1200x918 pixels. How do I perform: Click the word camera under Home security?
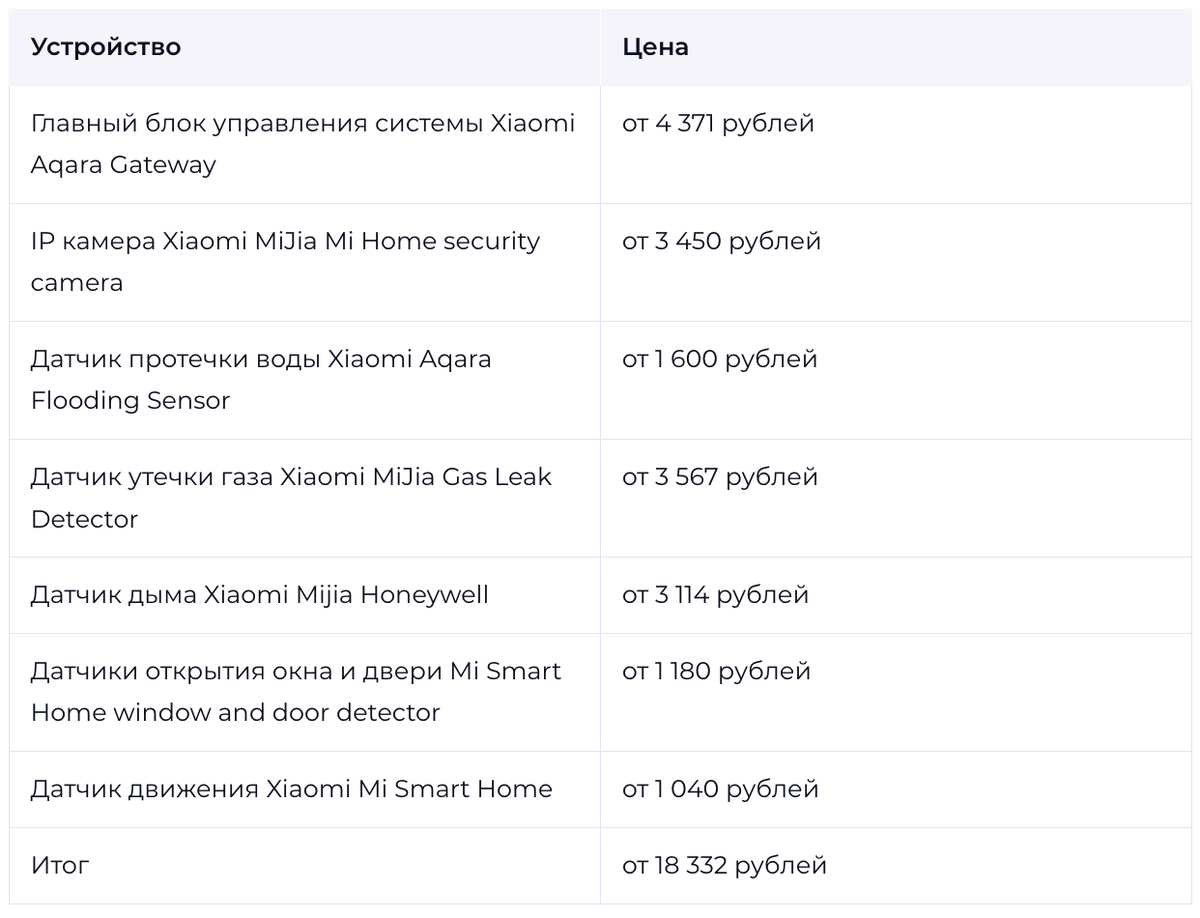[x=77, y=283]
